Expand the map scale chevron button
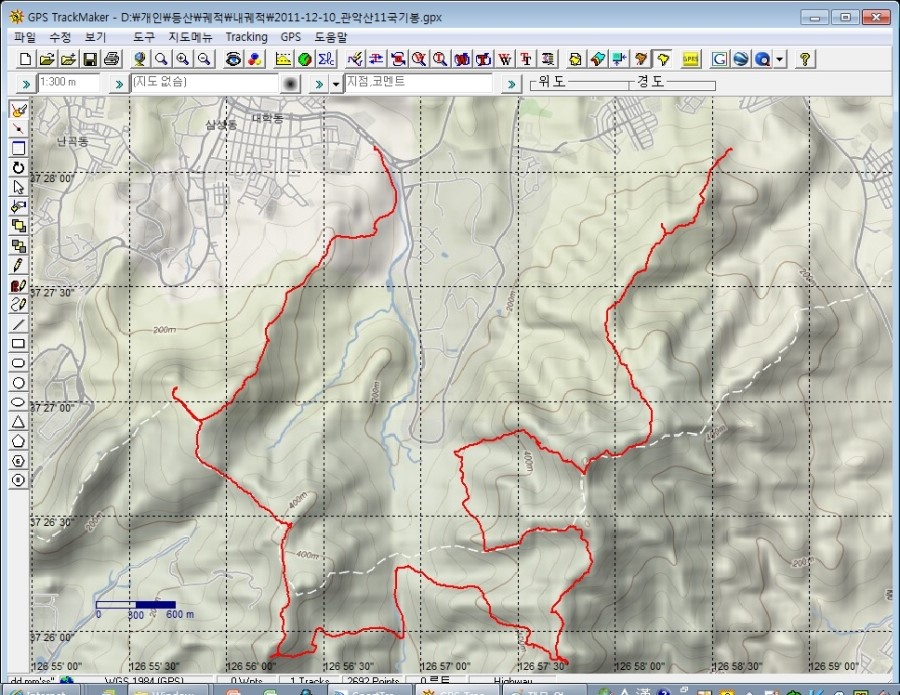This screenshot has height=695, width=900. coord(25,84)
